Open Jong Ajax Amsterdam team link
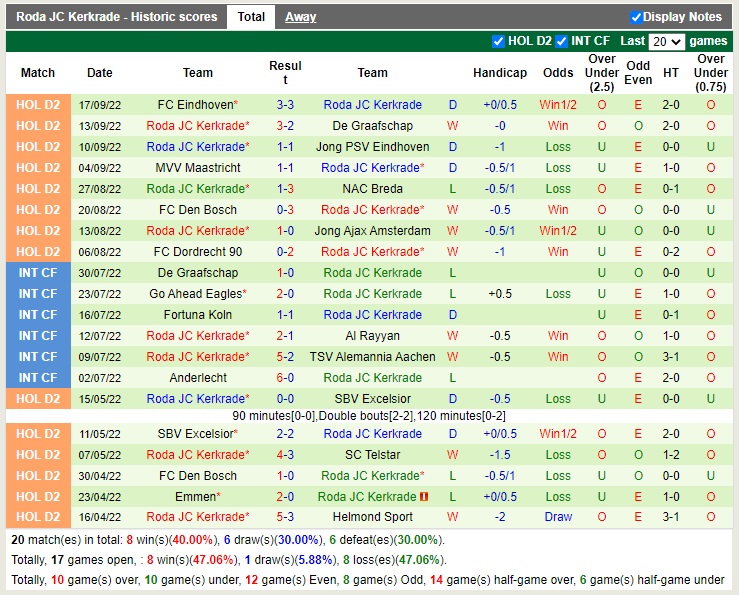The height and width of the screenshot is (595, 739). [x=372, y=231]
